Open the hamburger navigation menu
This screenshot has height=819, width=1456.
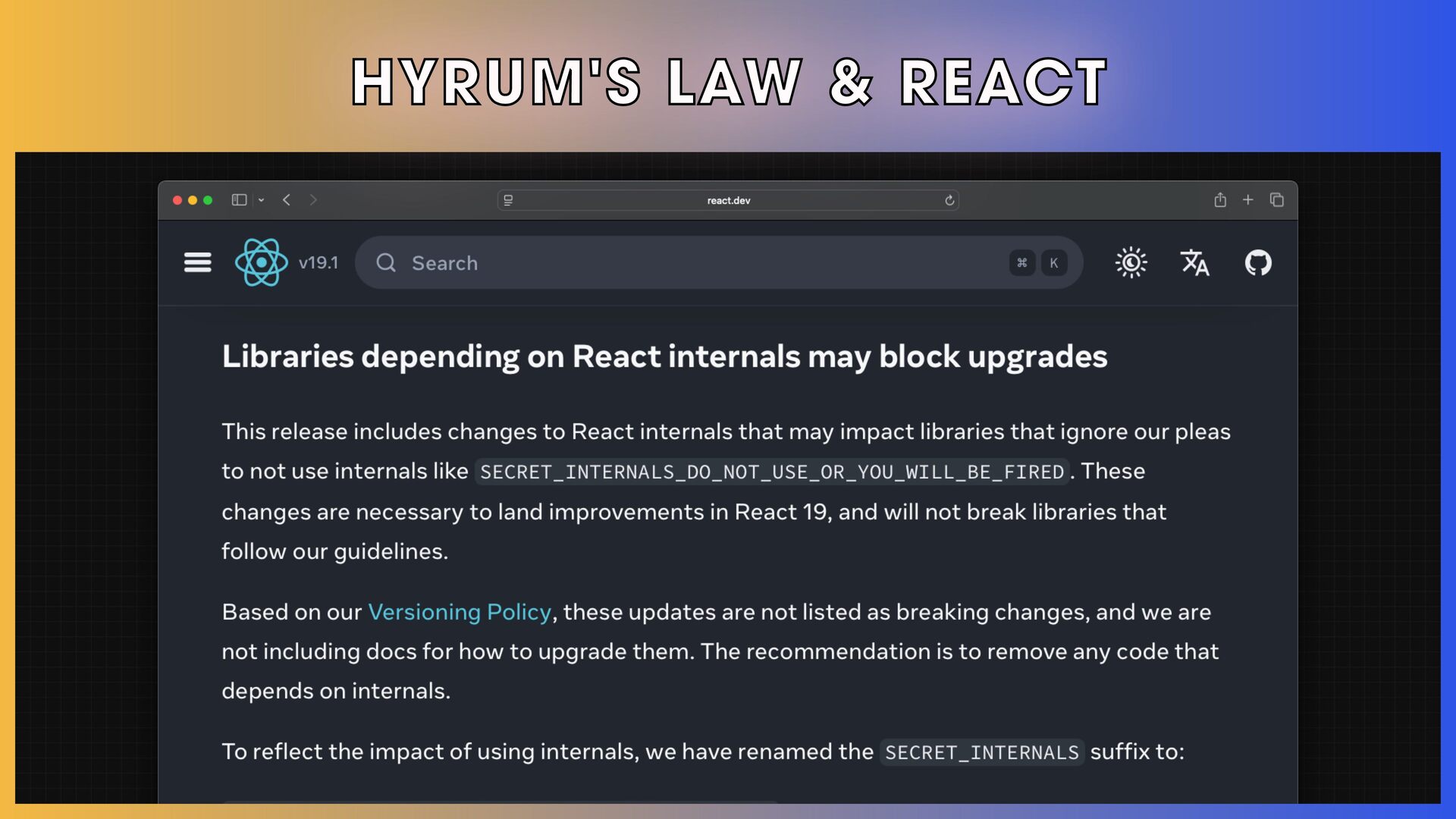(x=197, y=262)
